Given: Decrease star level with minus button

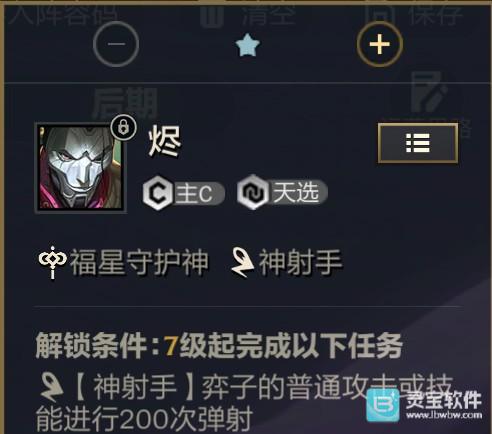Looking at the screenshot, I should (x=116, y=44).
